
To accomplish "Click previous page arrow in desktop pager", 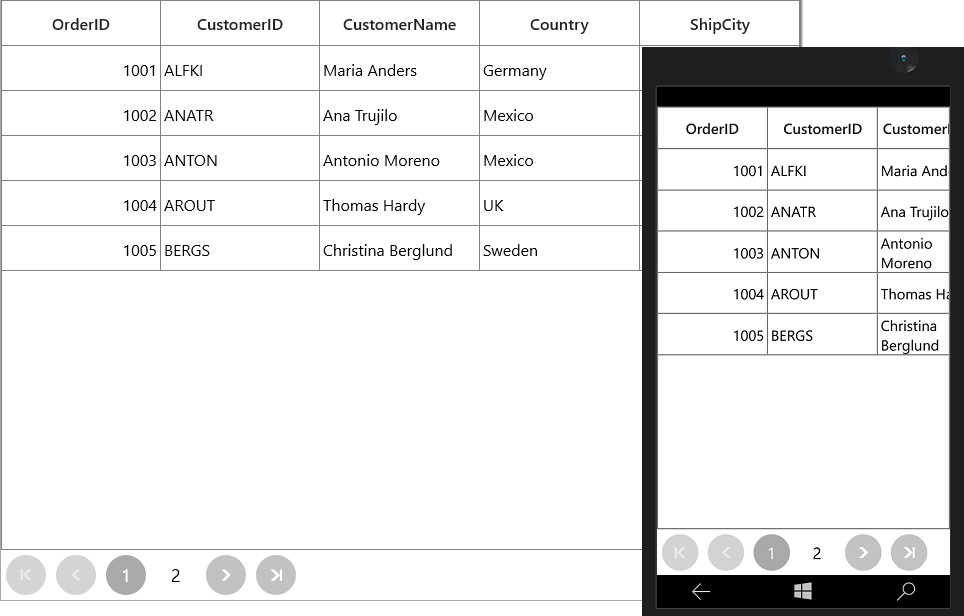I will coord(76,575).
